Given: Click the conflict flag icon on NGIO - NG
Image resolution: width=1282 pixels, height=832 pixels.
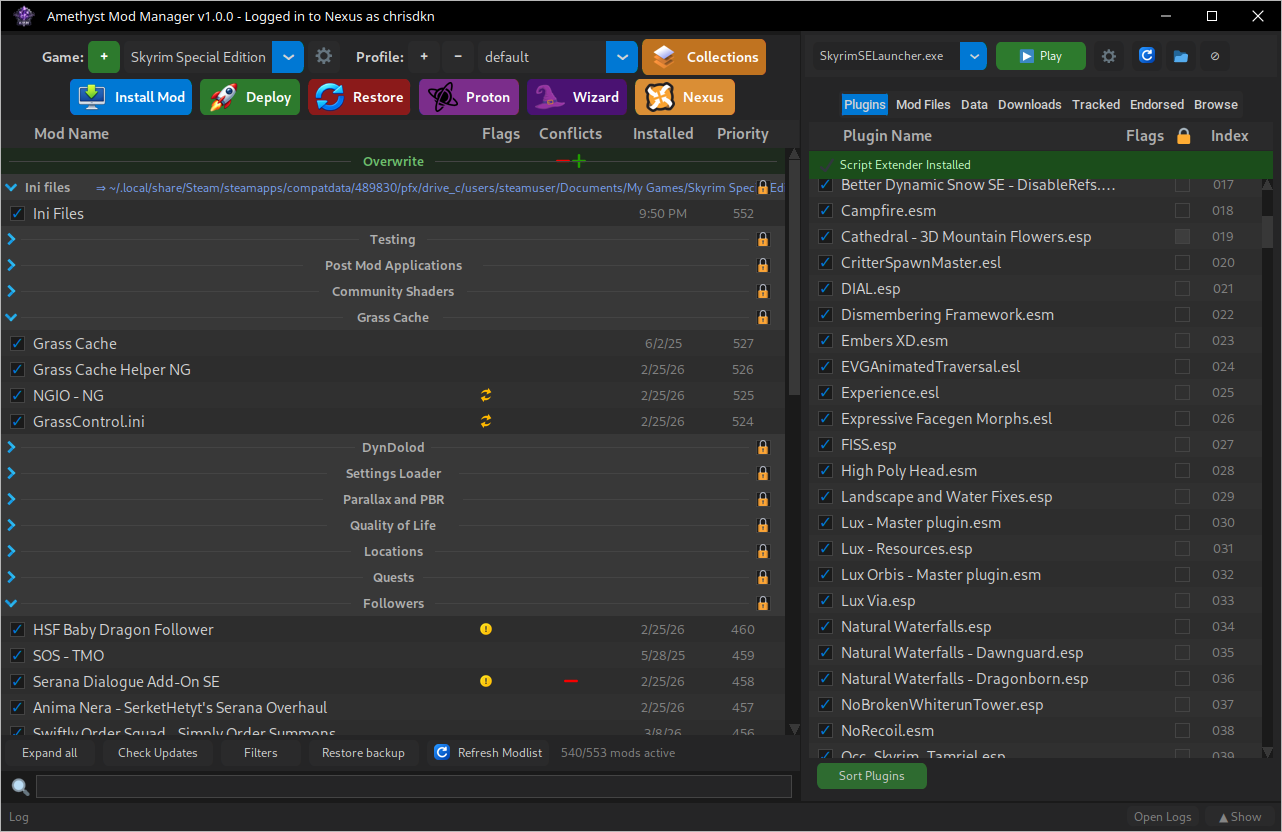Looking at the screenshot, I should click(x=486, y=395).
